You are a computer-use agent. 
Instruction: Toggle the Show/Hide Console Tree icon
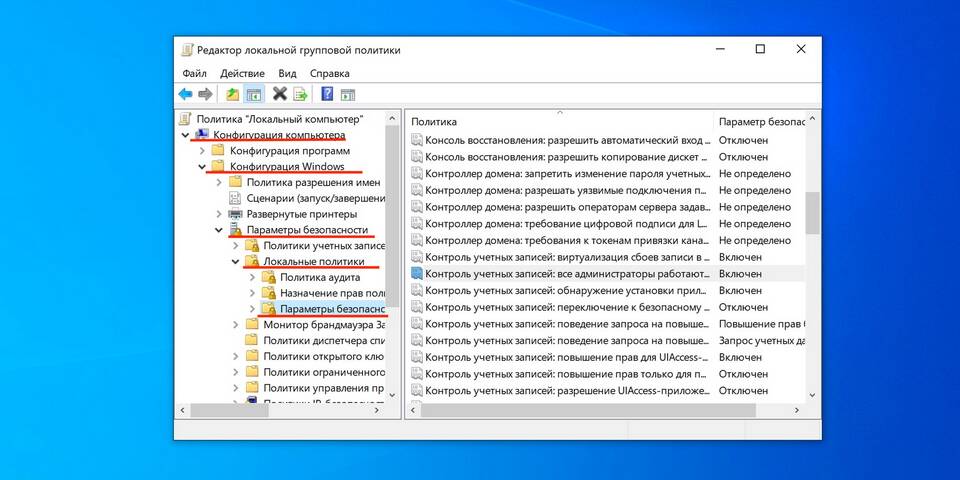pos(254,94)
